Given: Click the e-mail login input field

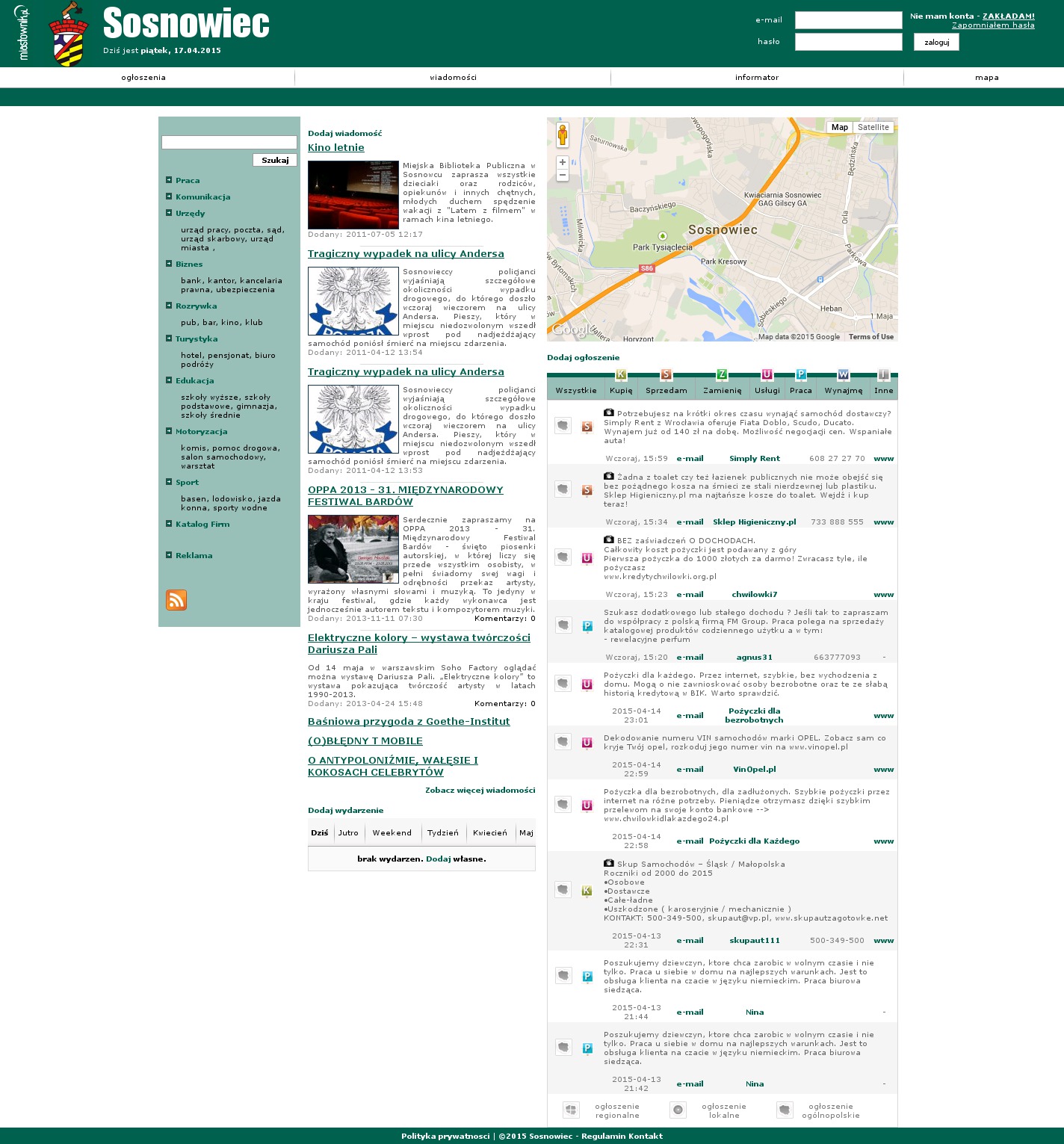Looking at the screenshot, I should coord(848,20).
